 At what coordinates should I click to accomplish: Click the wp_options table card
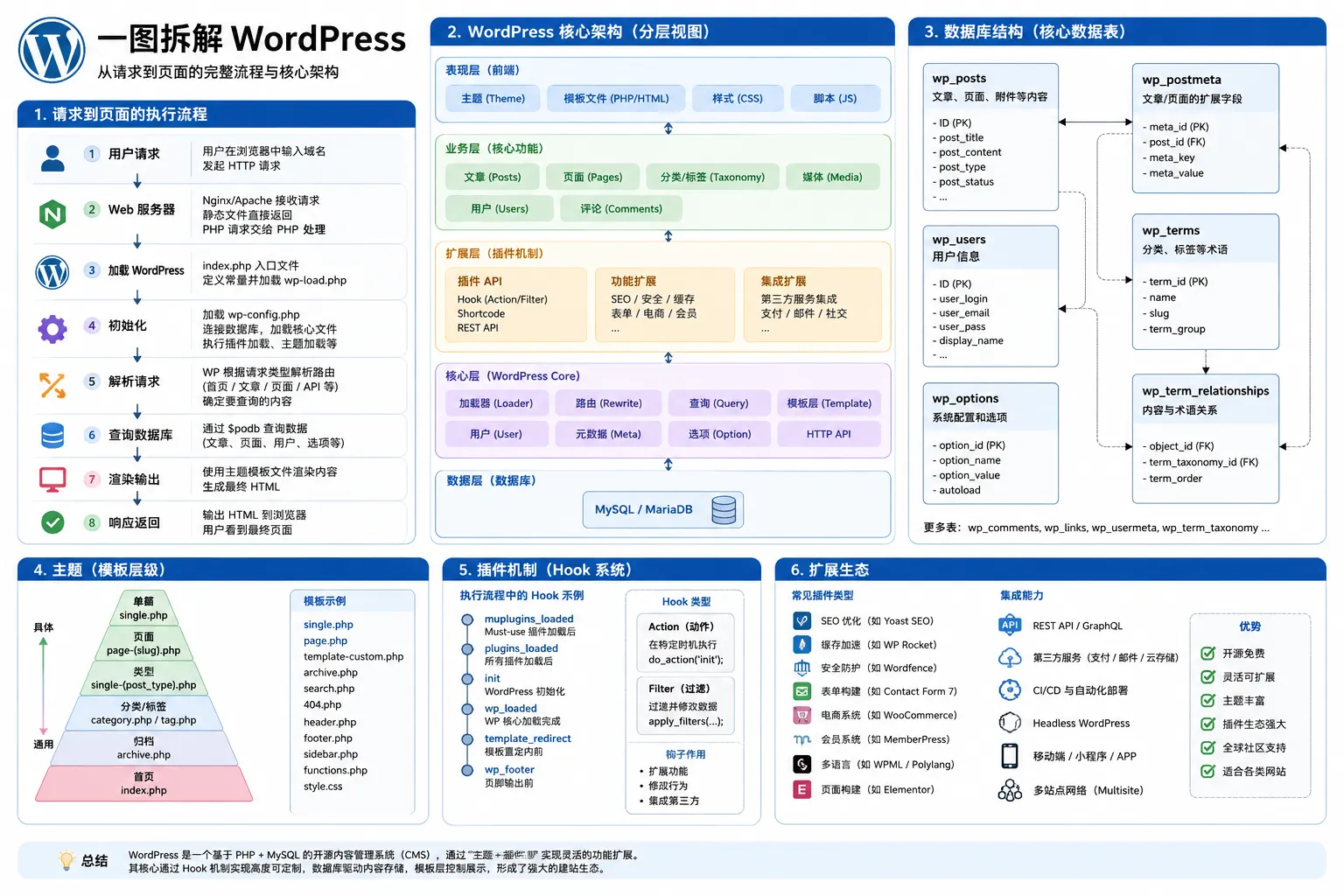[x=990, y=444]
